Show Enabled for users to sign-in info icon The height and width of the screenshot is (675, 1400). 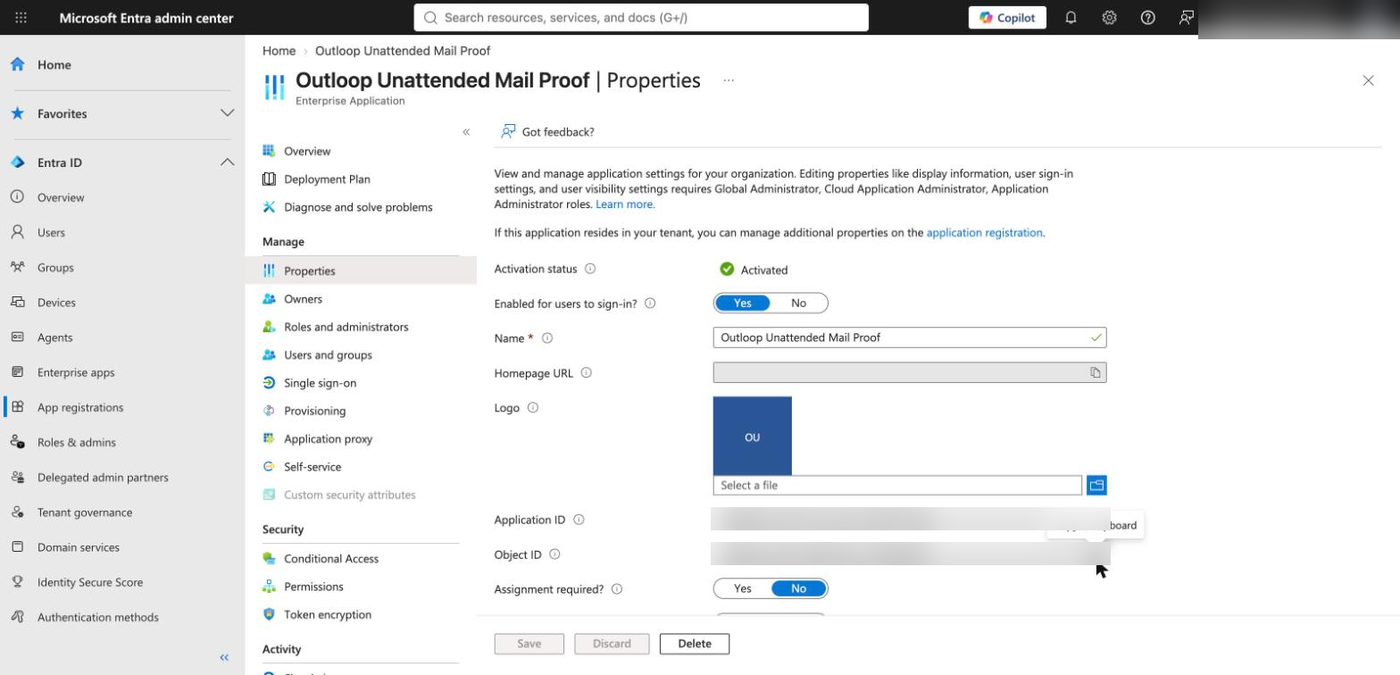click(x=650, y=303)
